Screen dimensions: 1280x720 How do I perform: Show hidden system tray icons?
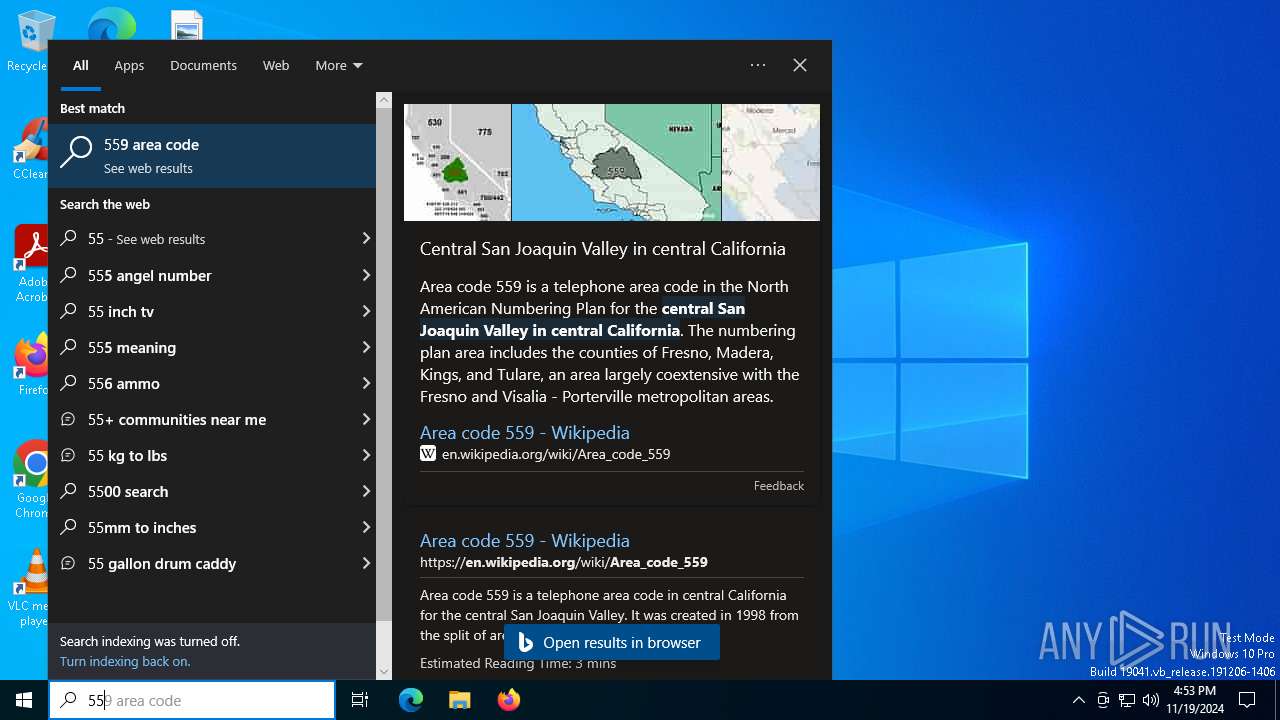click(x=1078, y=700)
